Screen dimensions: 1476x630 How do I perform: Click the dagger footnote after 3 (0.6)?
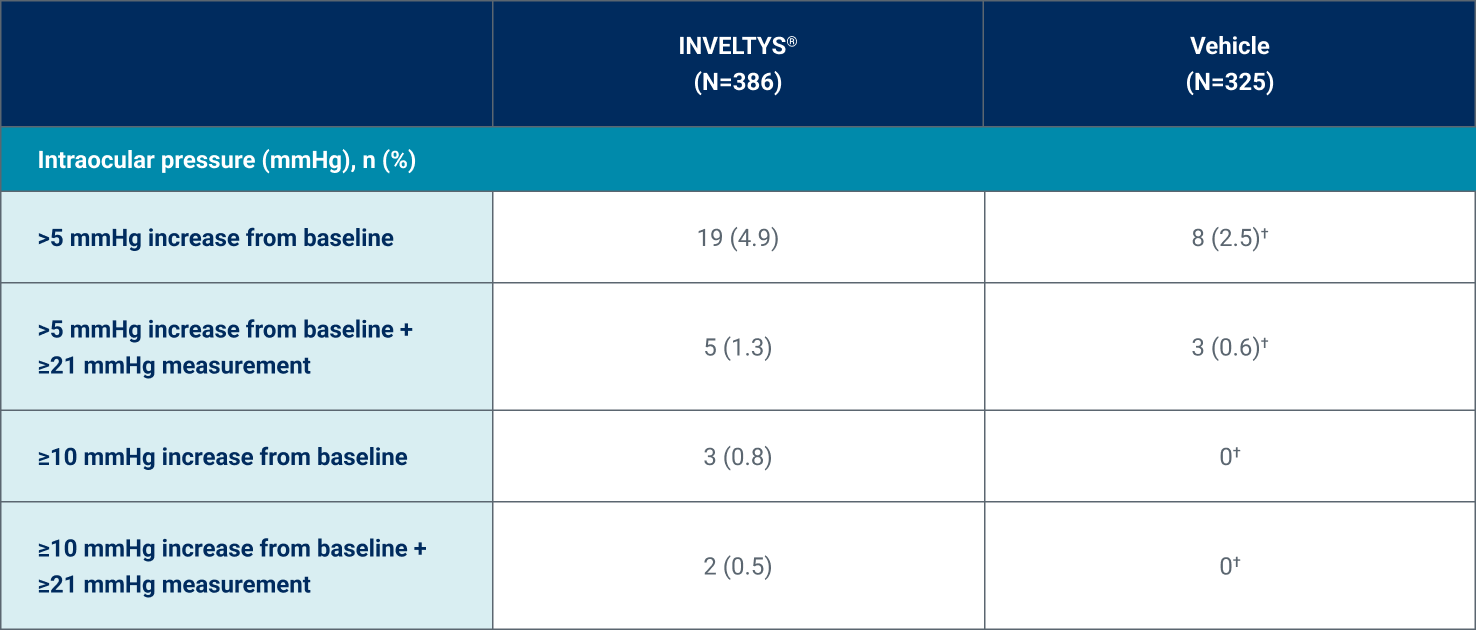click(1264, 342)
